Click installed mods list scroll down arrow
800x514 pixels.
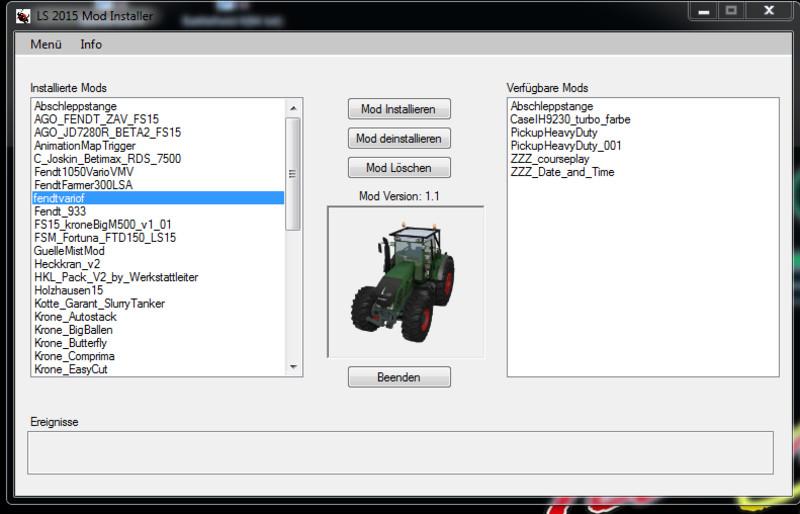coord(293,368)
